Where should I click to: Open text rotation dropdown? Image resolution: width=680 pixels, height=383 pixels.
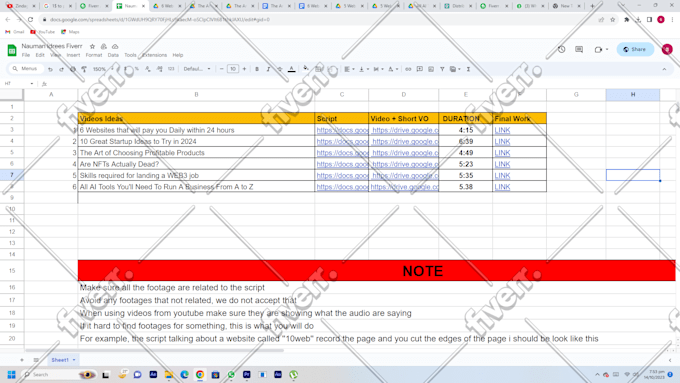tap(393, 69)
